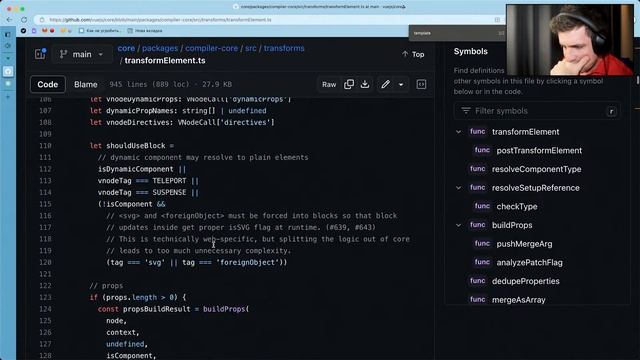Image resolution: width=640 pixels, height=360 pixels.
Task: Open the file tree side panel icon
Action: [x=40, y=54]
